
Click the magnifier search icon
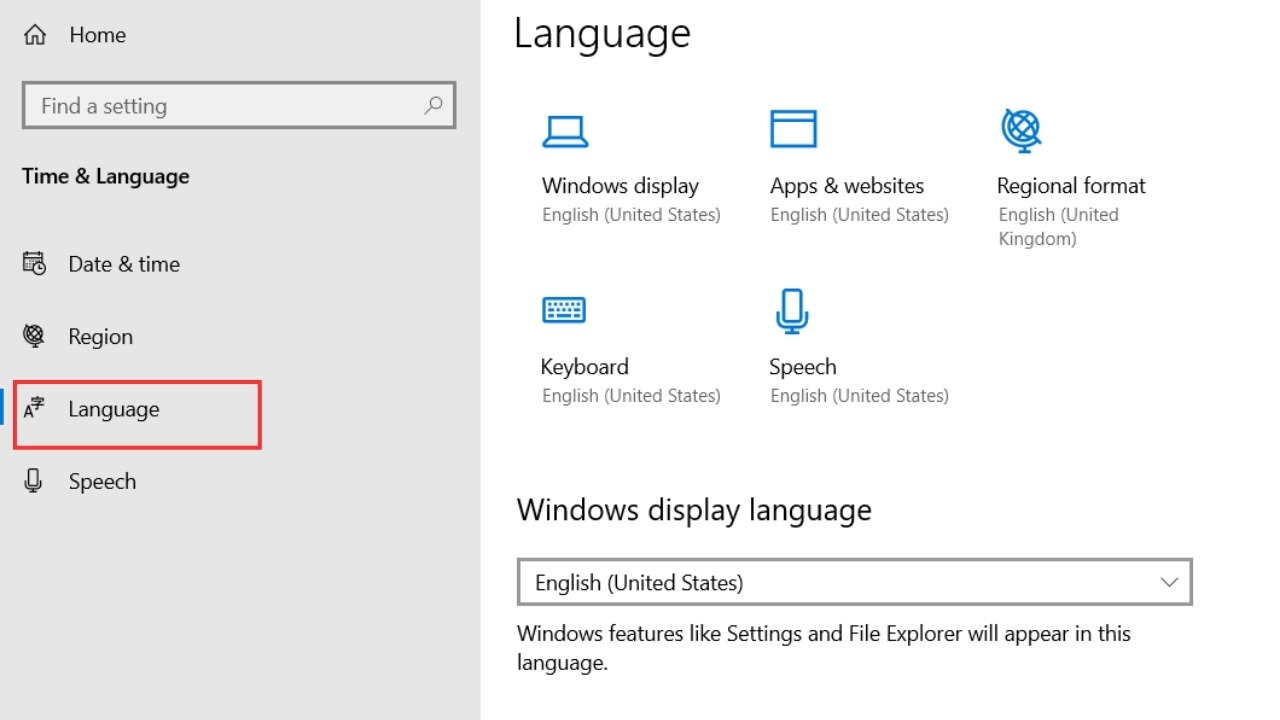pyautogui.click(x=433, y=105)
